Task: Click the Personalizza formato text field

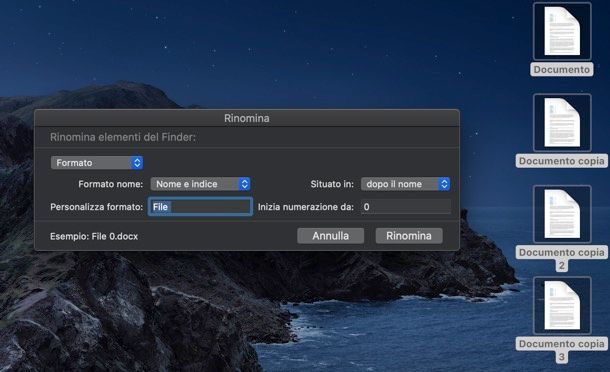Action: tap(200, 207)
